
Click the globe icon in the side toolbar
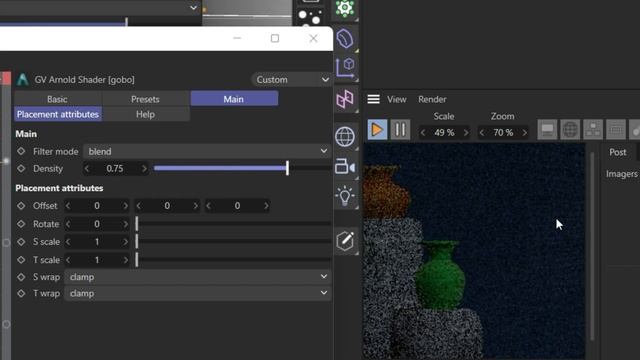(345, 136)
